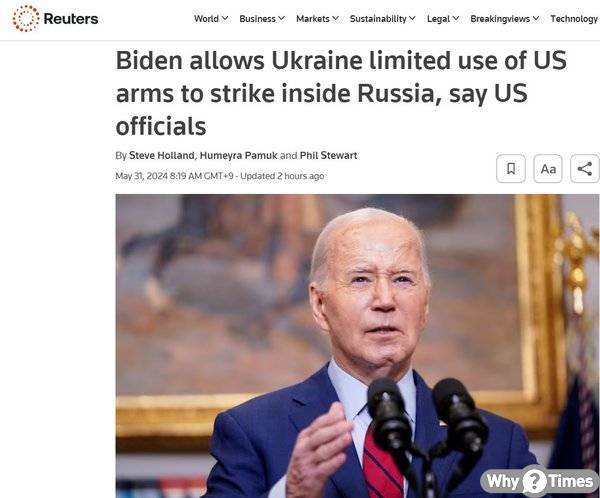Expand the Business dropdown chevron

(282, 18)
